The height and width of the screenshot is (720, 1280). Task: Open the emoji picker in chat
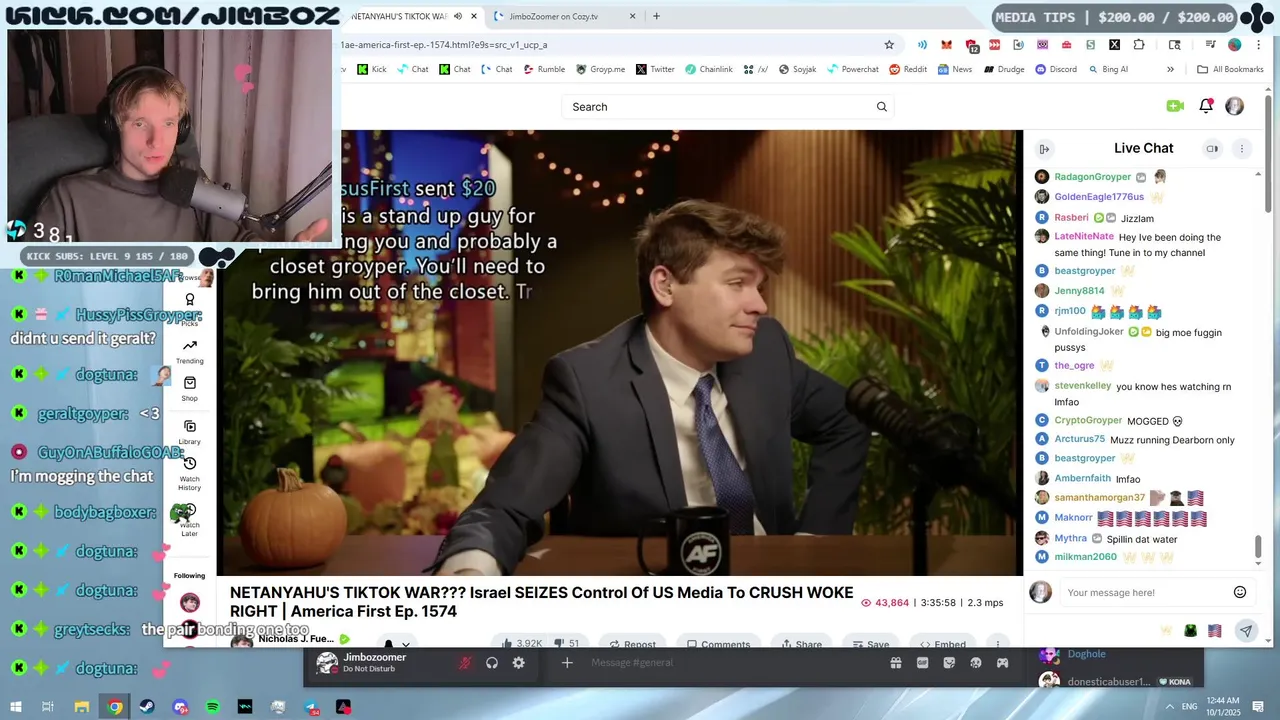(x=1240, y=592)
